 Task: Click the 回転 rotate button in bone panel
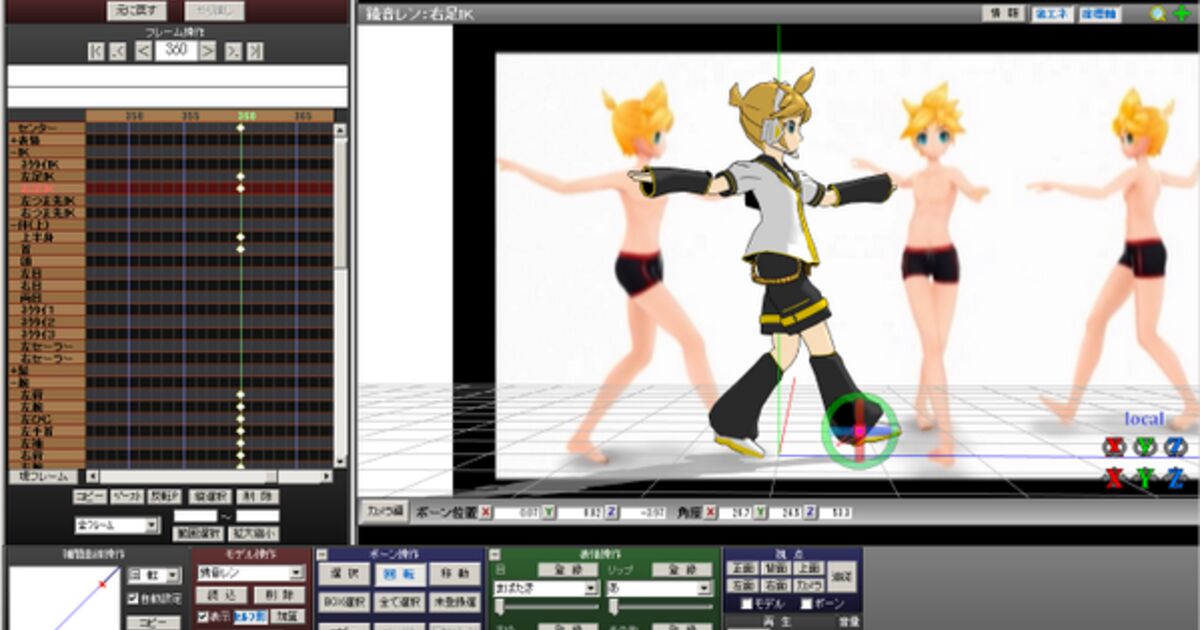click(399, 574)
